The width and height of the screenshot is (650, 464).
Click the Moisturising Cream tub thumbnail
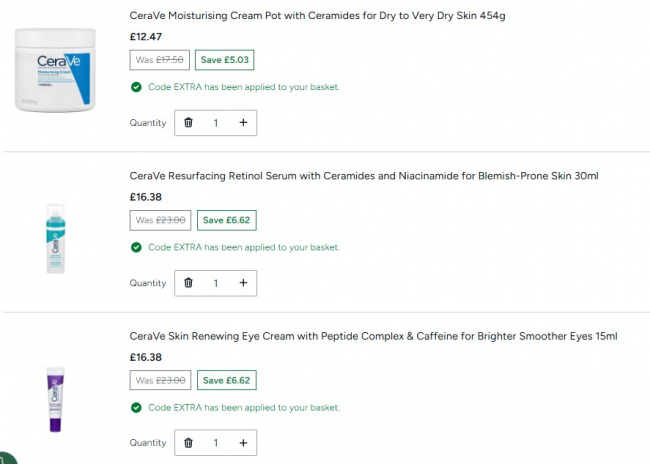point(55,69)
